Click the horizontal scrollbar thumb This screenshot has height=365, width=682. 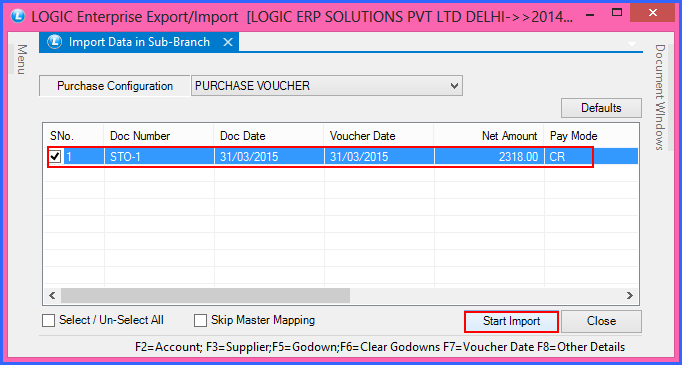(x=205, y=295)
